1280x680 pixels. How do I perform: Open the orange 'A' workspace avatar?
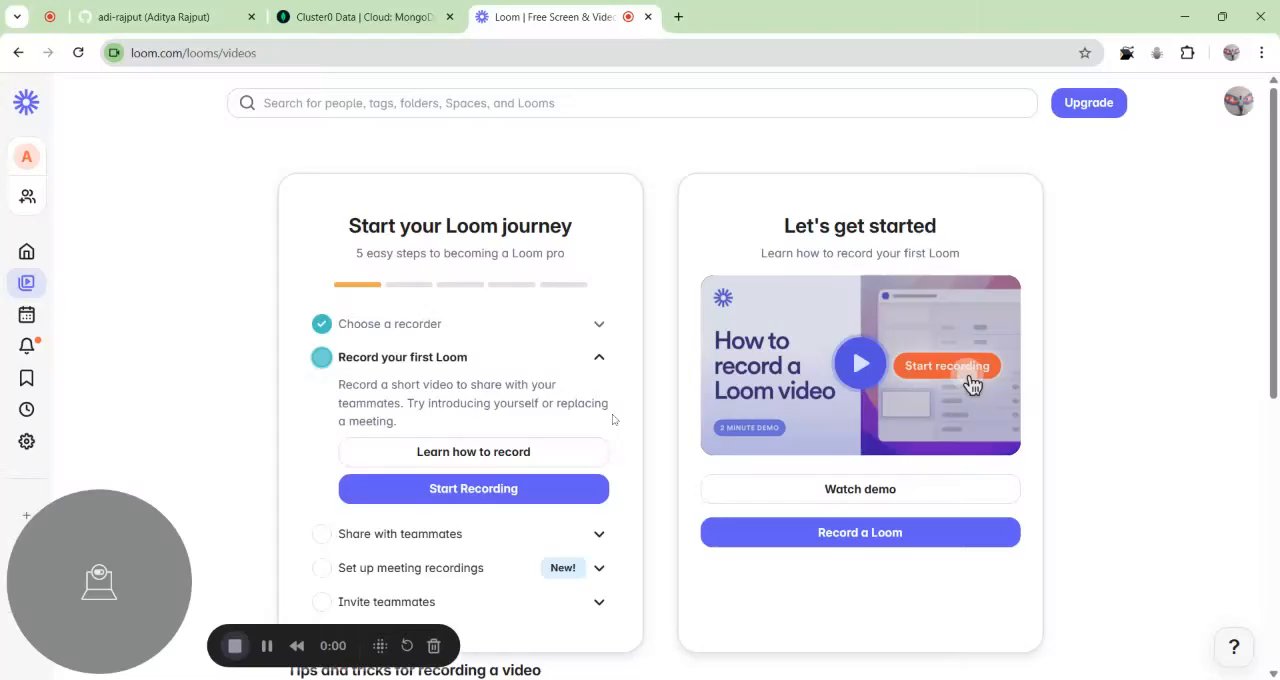[27, 157]
